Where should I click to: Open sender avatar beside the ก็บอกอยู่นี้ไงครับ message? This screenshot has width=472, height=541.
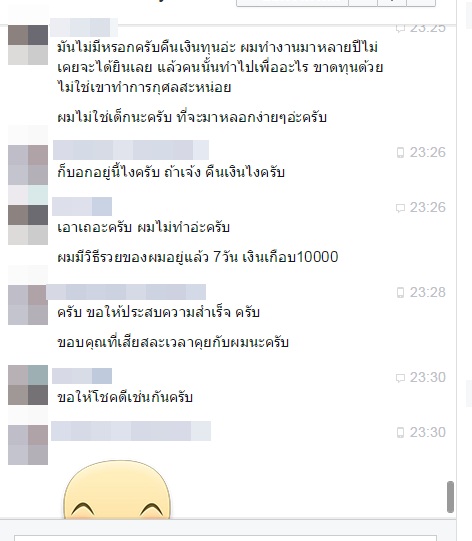coord(28,165)
